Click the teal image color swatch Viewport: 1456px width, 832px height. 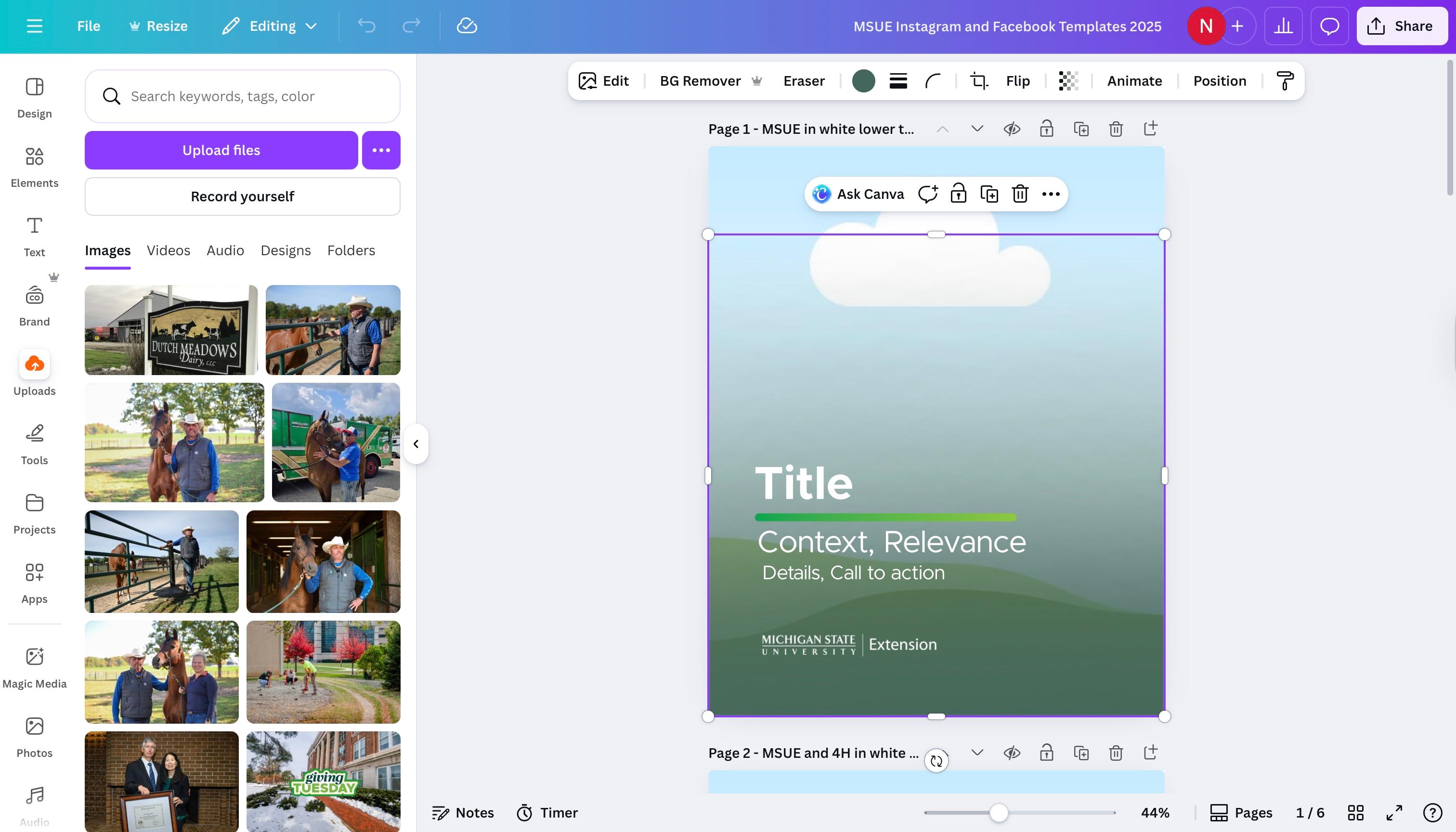(863, 81)
